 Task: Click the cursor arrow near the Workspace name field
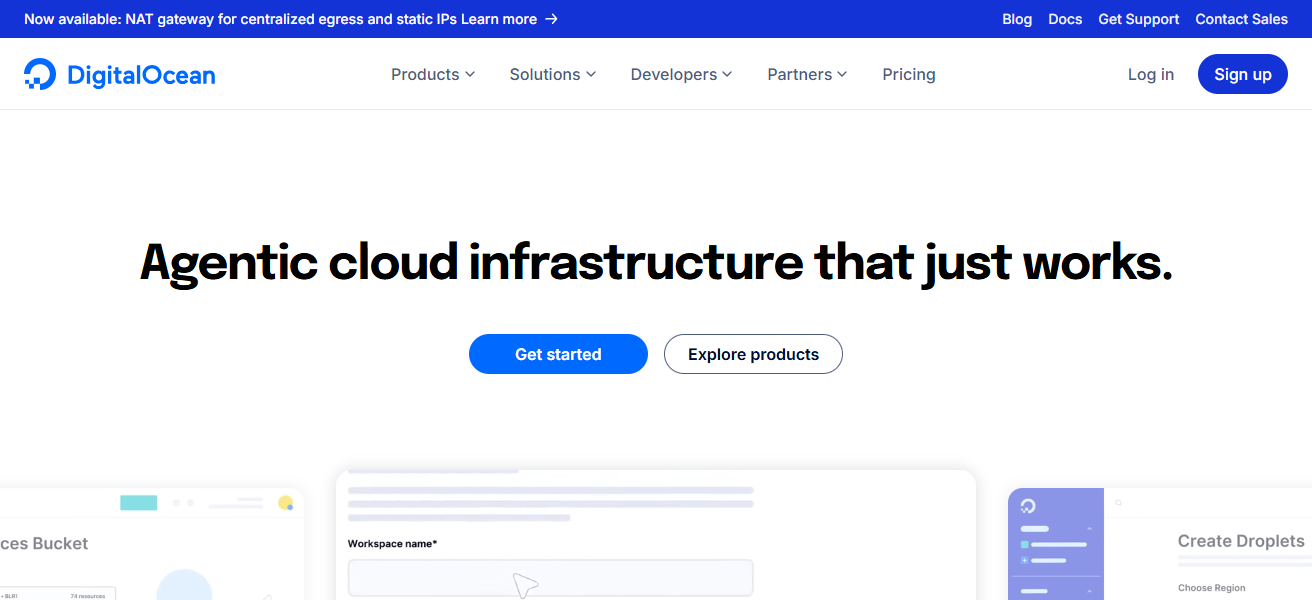coord(523,584)
